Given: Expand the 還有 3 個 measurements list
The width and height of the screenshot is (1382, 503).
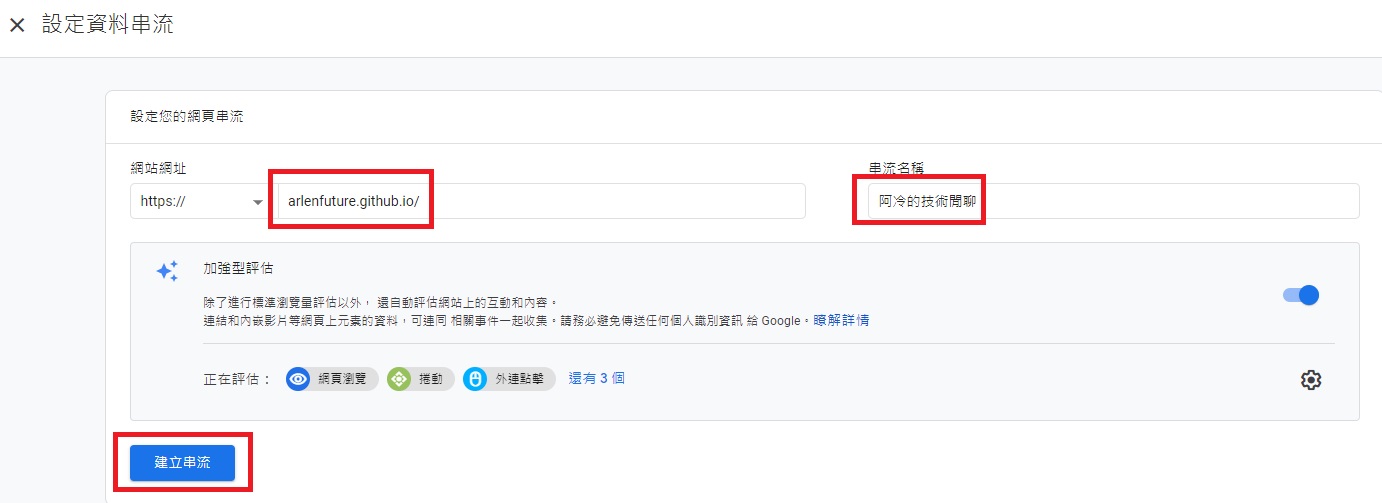Looking at the screenshot, I should pos(596,378).
